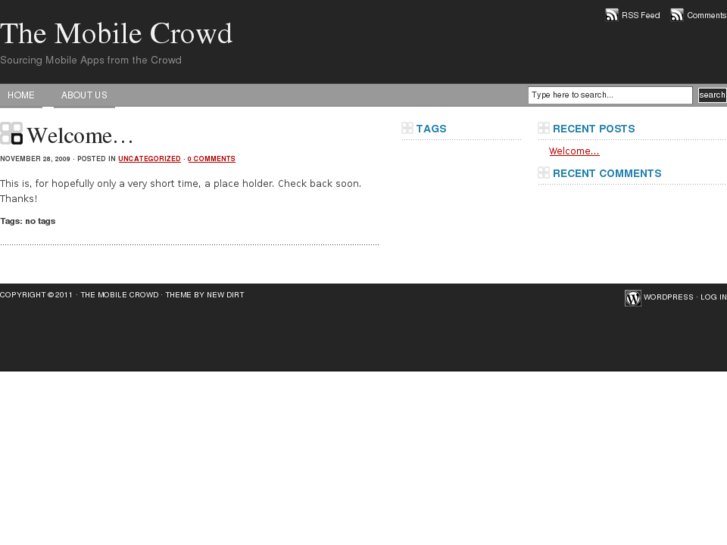Open the 0 Comments link

click(x=211, y=159)
